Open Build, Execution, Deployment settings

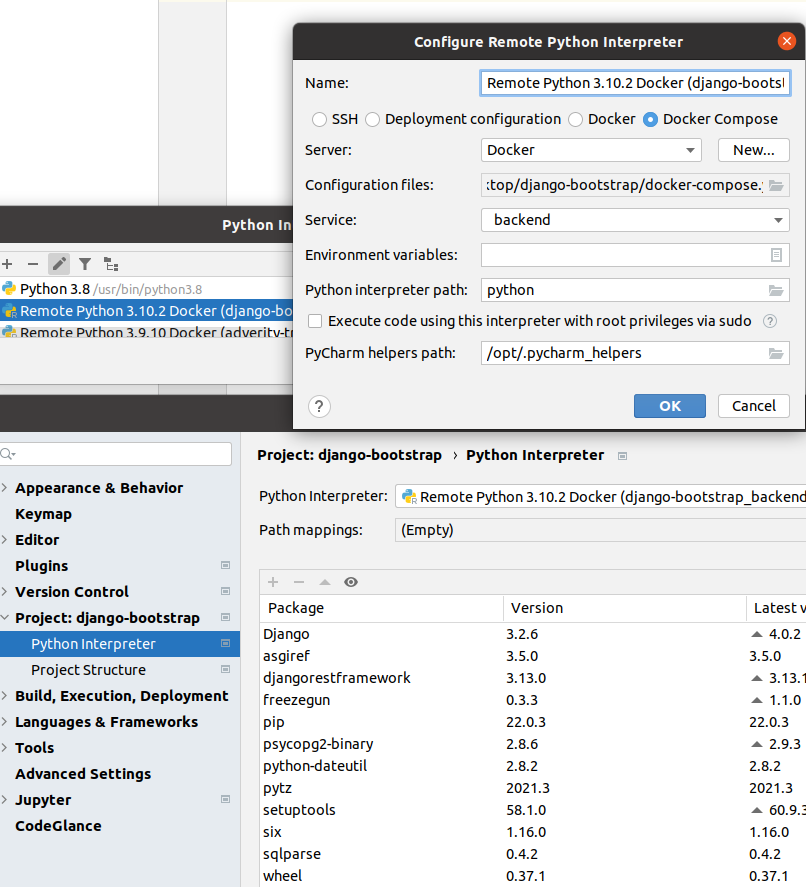[x=119, y=695]
